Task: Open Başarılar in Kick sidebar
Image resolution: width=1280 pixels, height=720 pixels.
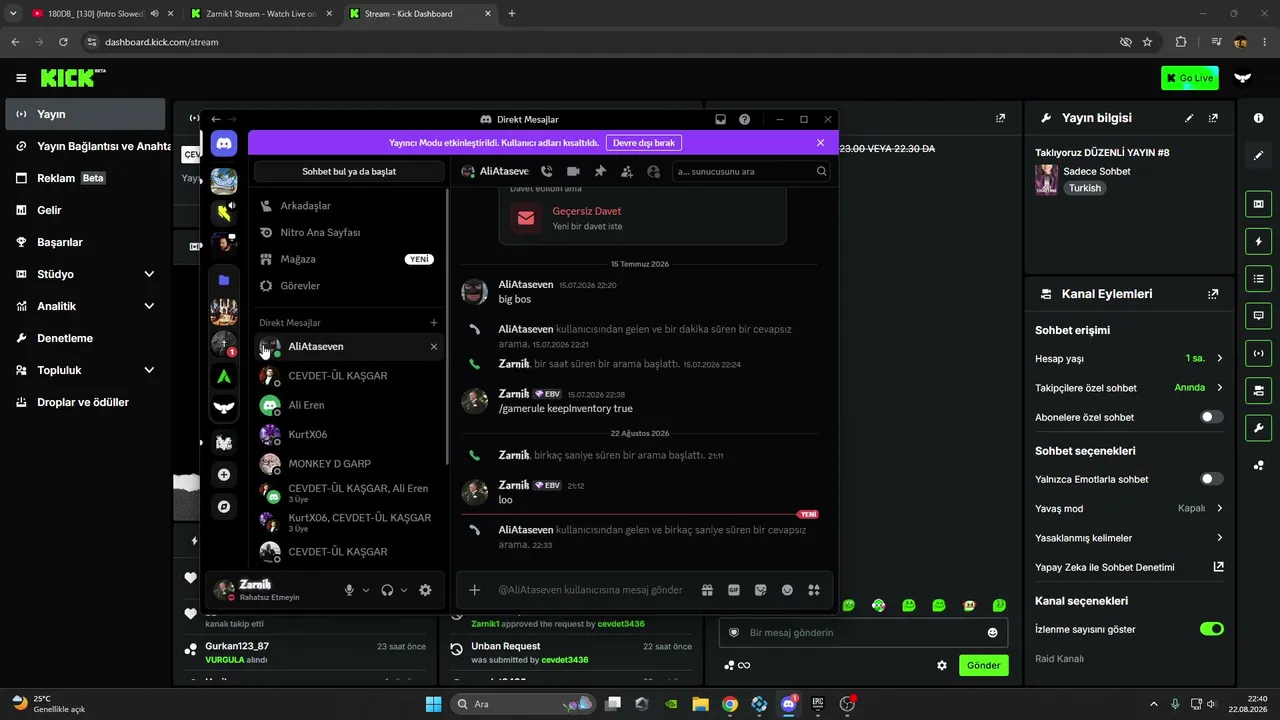Action: tap(85, 242)
